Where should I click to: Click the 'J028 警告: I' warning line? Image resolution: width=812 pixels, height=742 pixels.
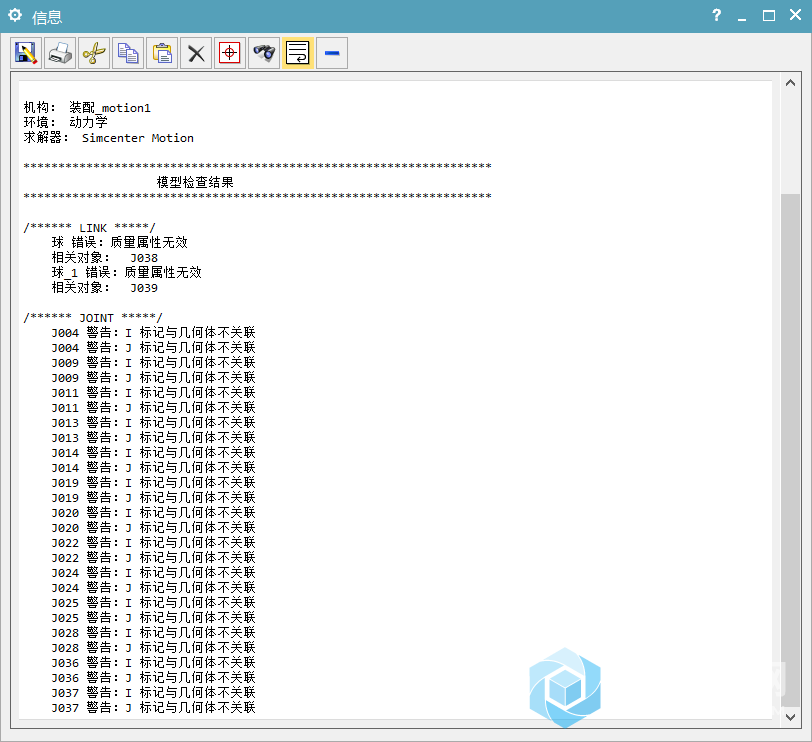pos(153,633)
